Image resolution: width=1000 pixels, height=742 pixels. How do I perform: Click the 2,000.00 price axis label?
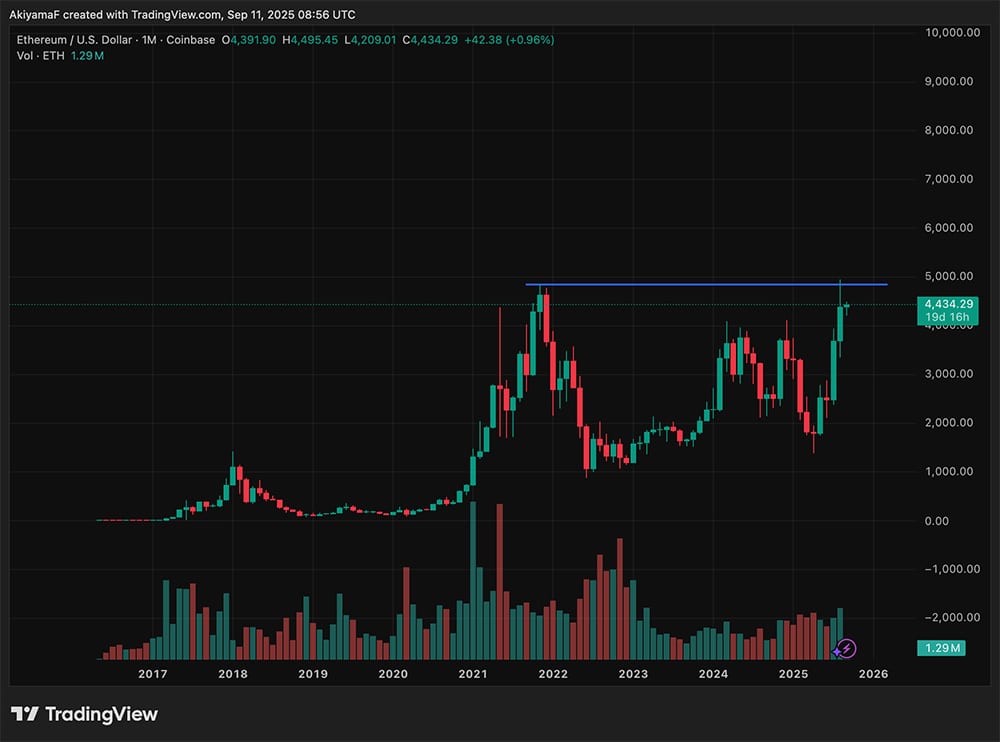pyautogui.click(x=949, y=422)
